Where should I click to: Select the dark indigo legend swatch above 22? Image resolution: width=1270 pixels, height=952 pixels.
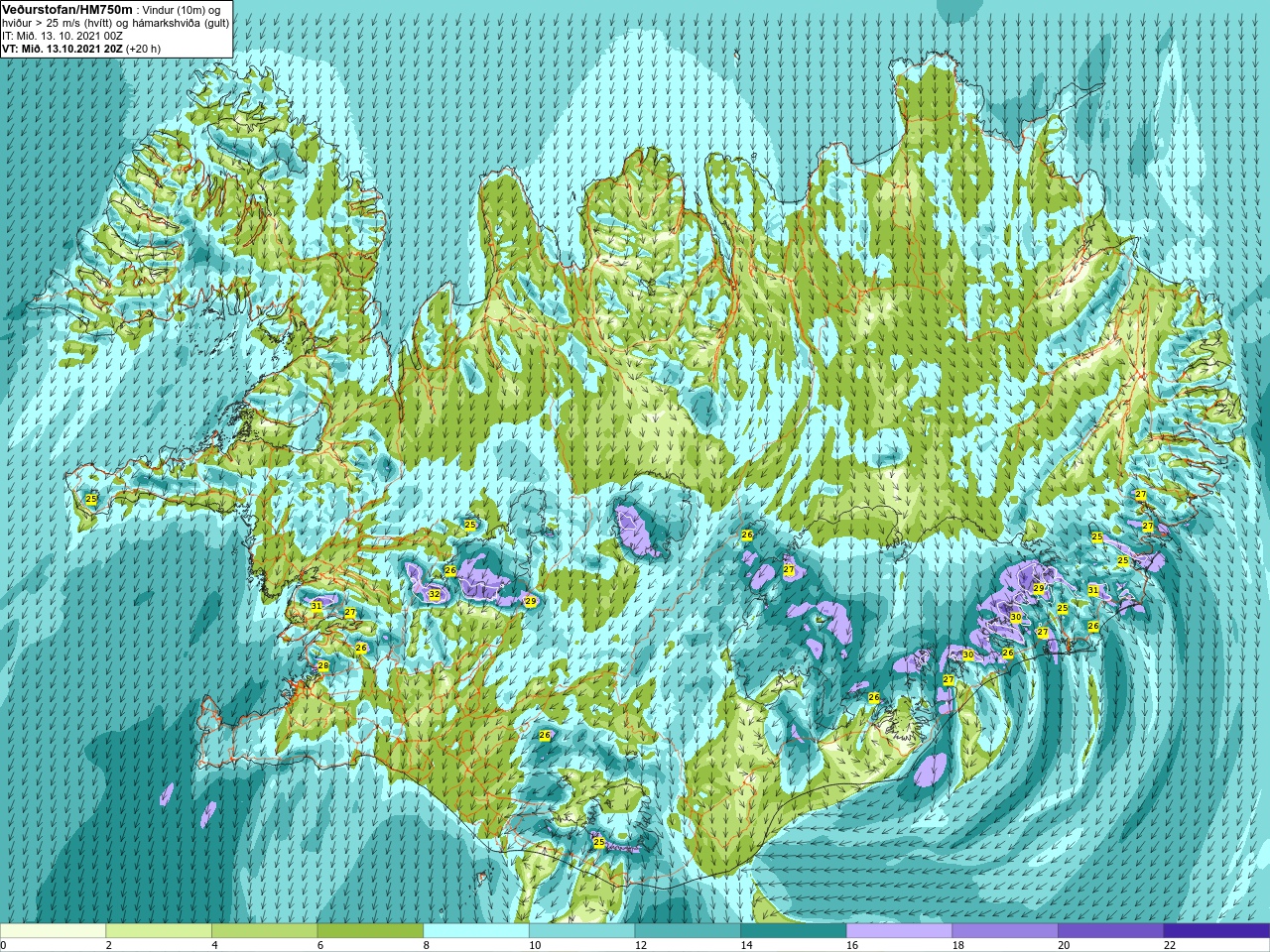(1216, 931)
